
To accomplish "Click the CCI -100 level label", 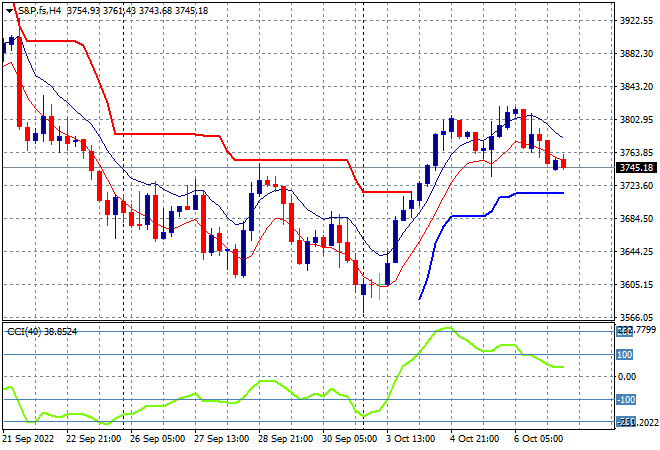I will point(626,399).
